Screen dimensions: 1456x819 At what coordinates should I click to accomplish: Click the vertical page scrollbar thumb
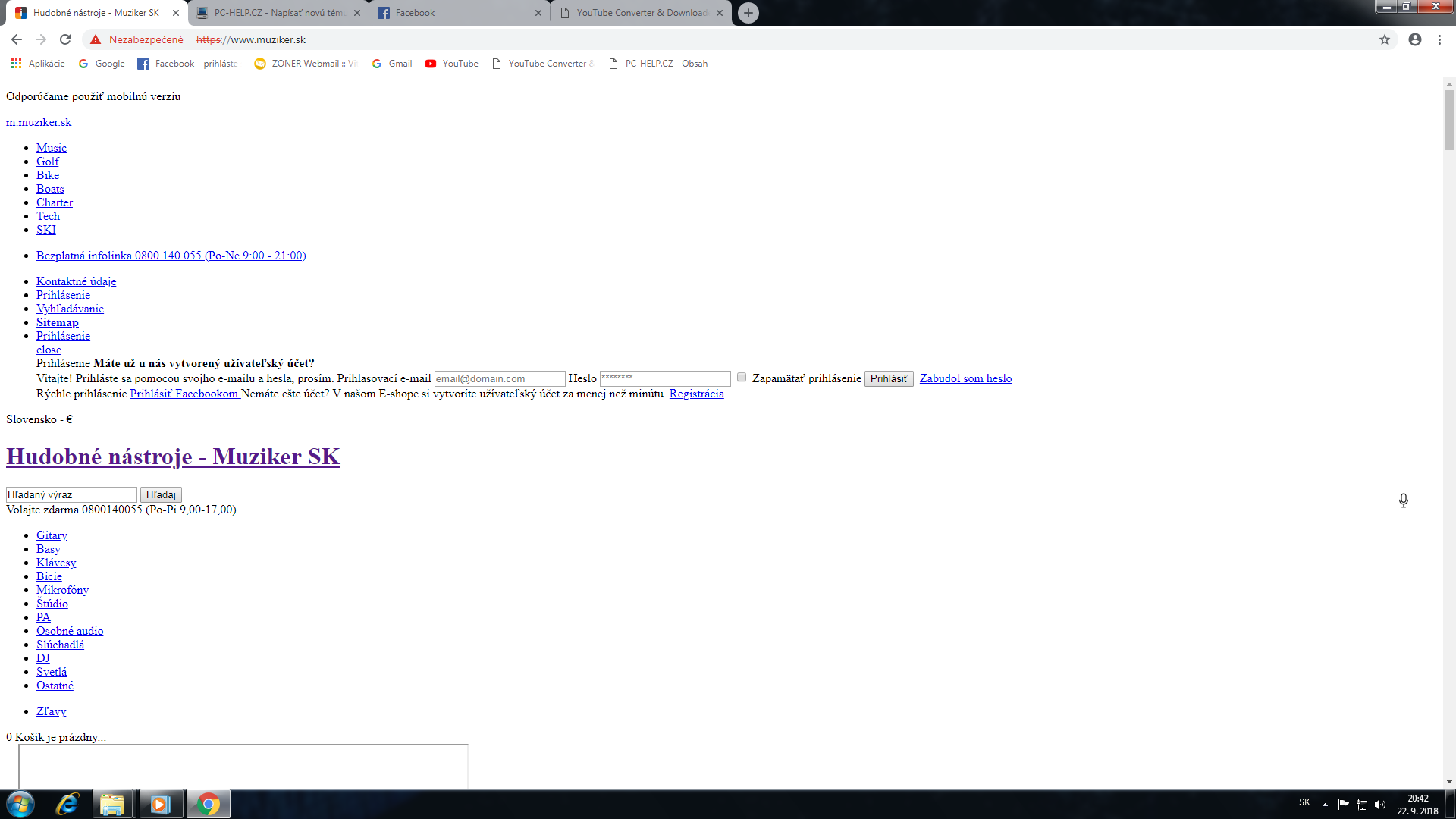[x=1449, y=120]
